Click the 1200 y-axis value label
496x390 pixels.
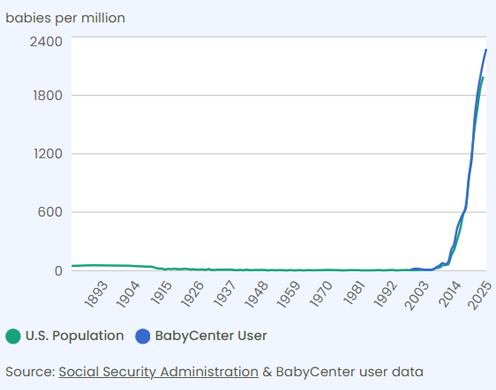[48, 154]
